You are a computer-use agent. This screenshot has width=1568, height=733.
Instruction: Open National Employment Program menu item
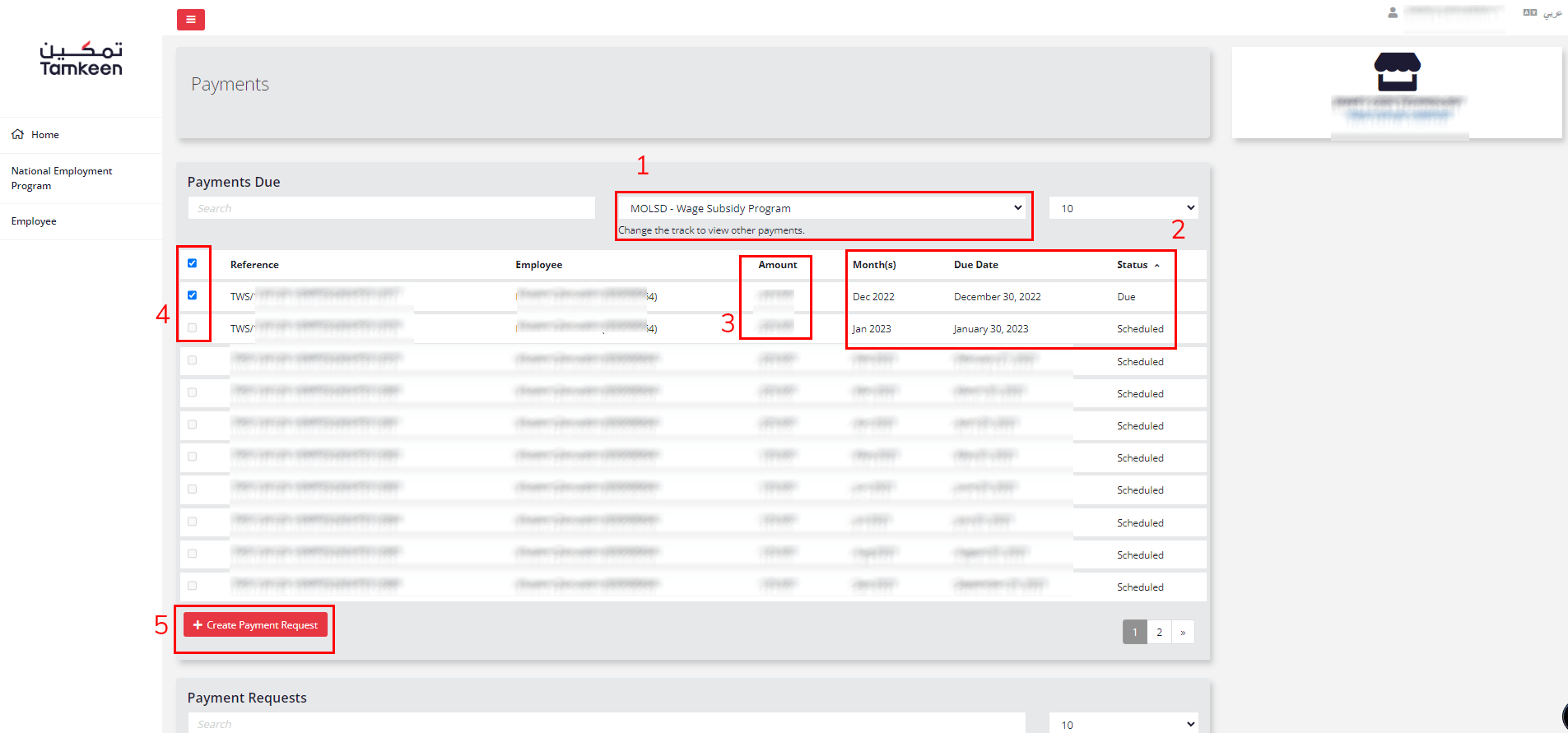coord(62,179)
